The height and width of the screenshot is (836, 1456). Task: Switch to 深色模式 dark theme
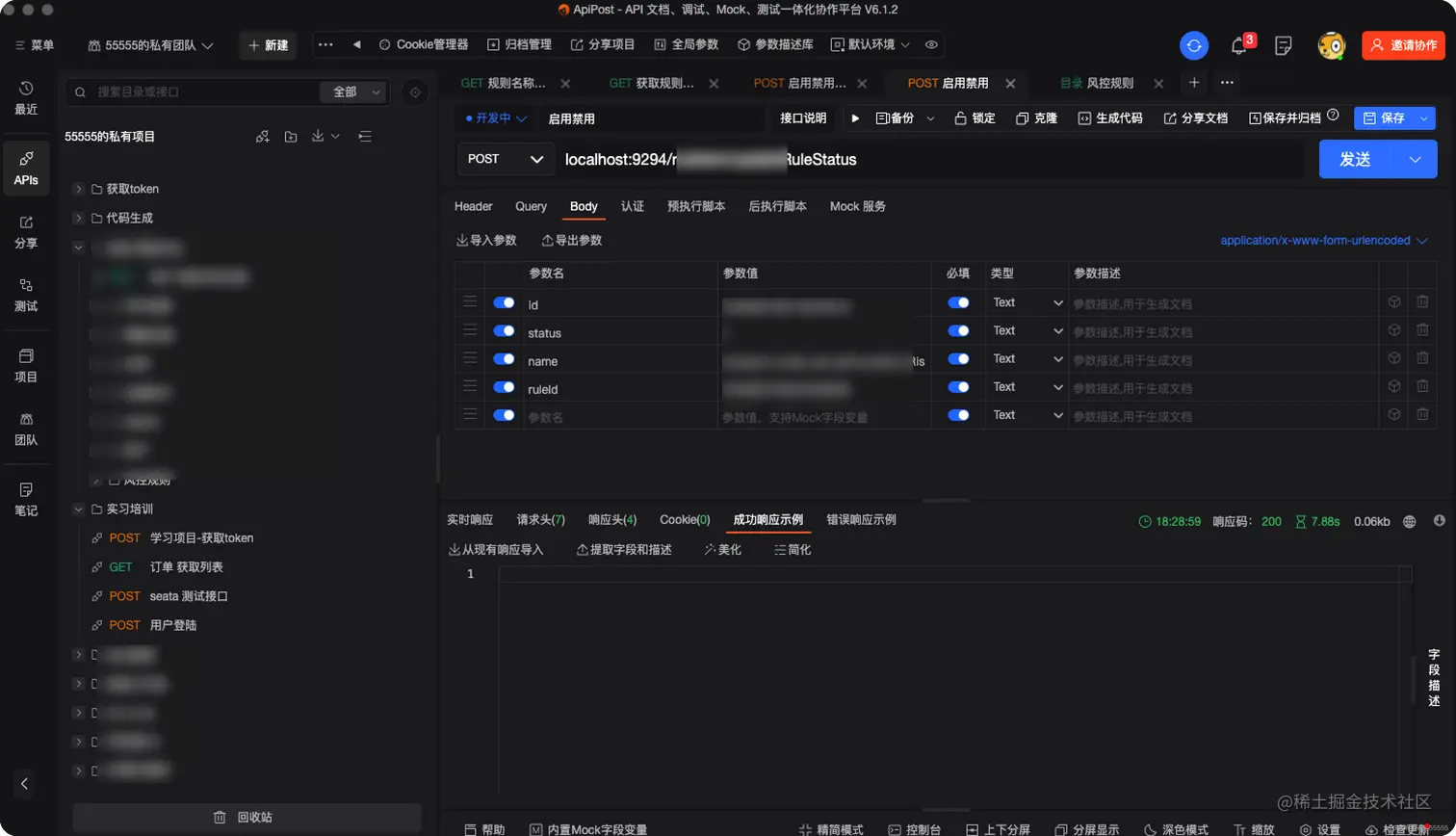1184,829
